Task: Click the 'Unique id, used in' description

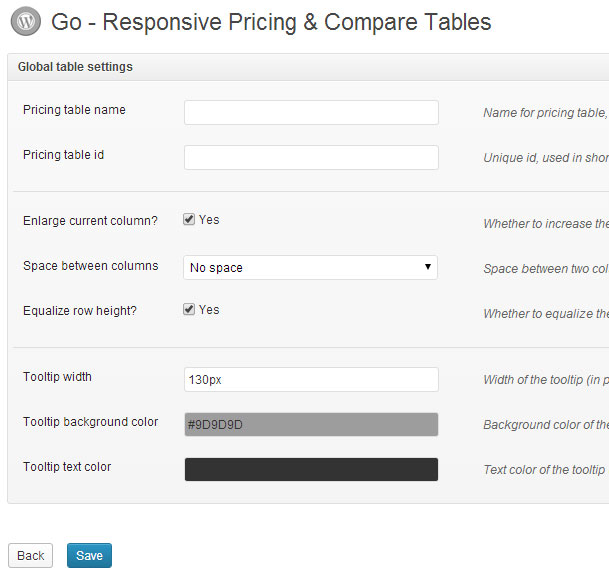Action: (546, 158)
